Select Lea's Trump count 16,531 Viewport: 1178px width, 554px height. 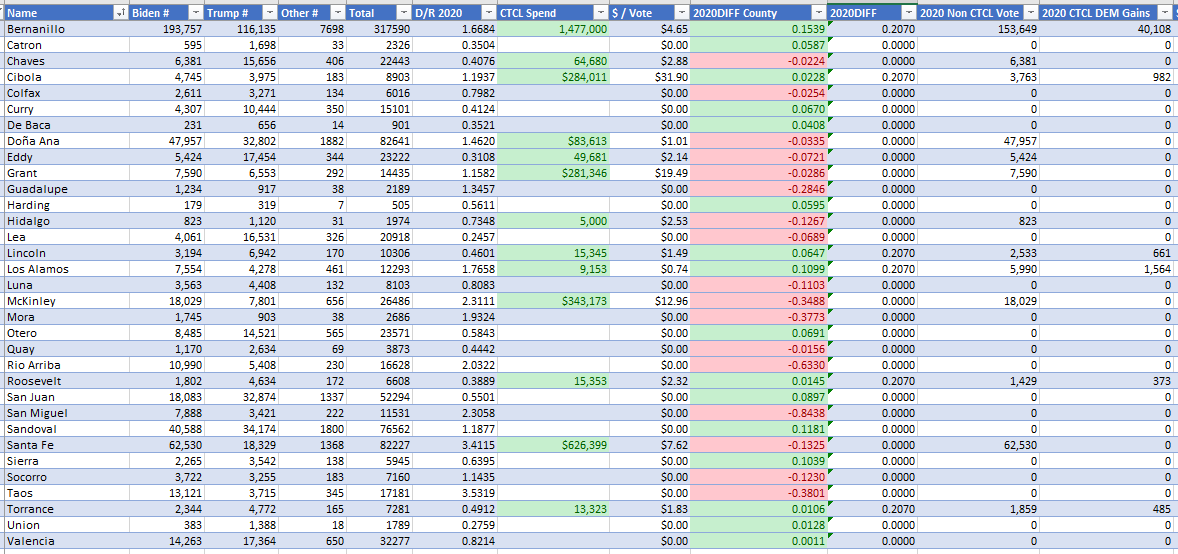click(x=241, y=237)
